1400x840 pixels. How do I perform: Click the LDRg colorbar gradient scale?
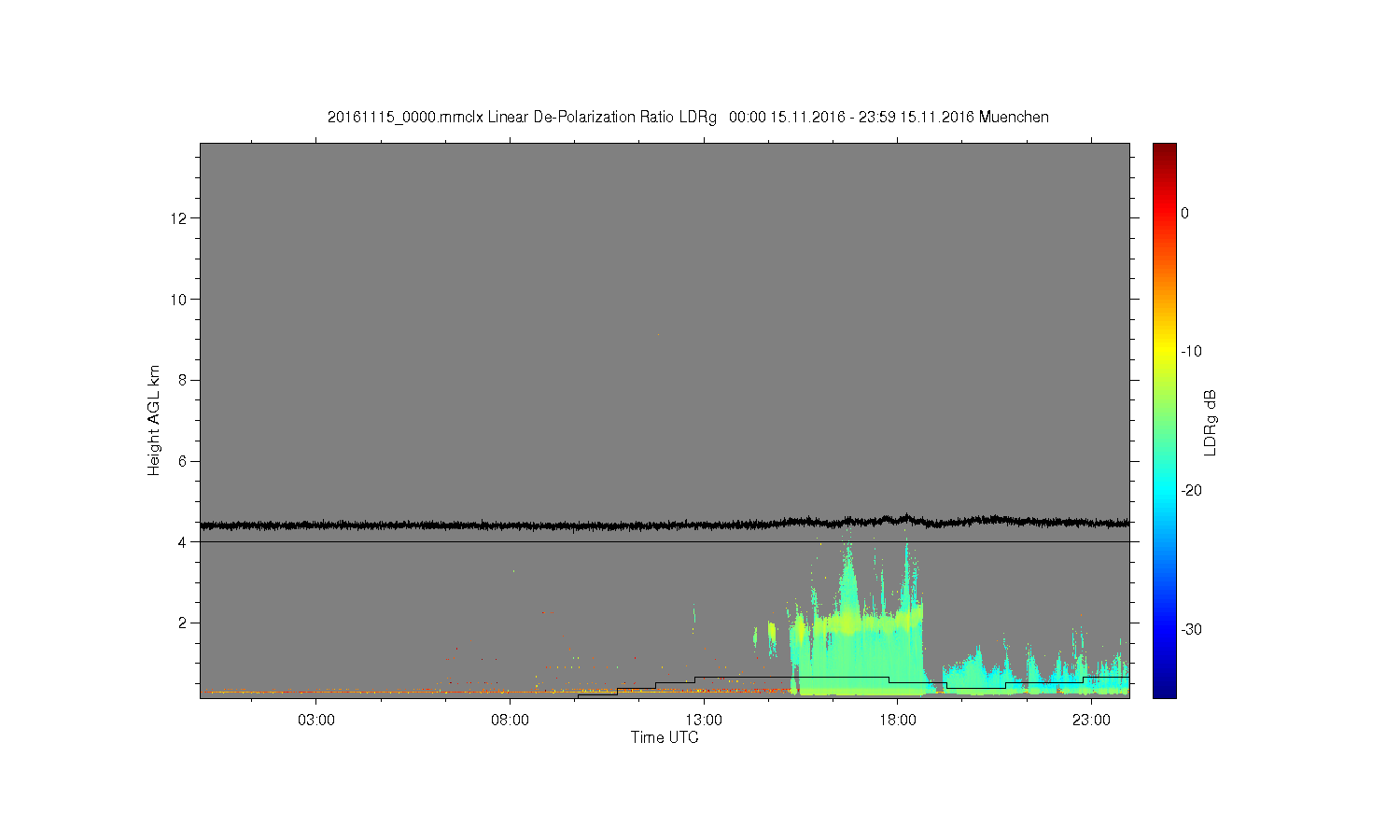coord(1165,420)
